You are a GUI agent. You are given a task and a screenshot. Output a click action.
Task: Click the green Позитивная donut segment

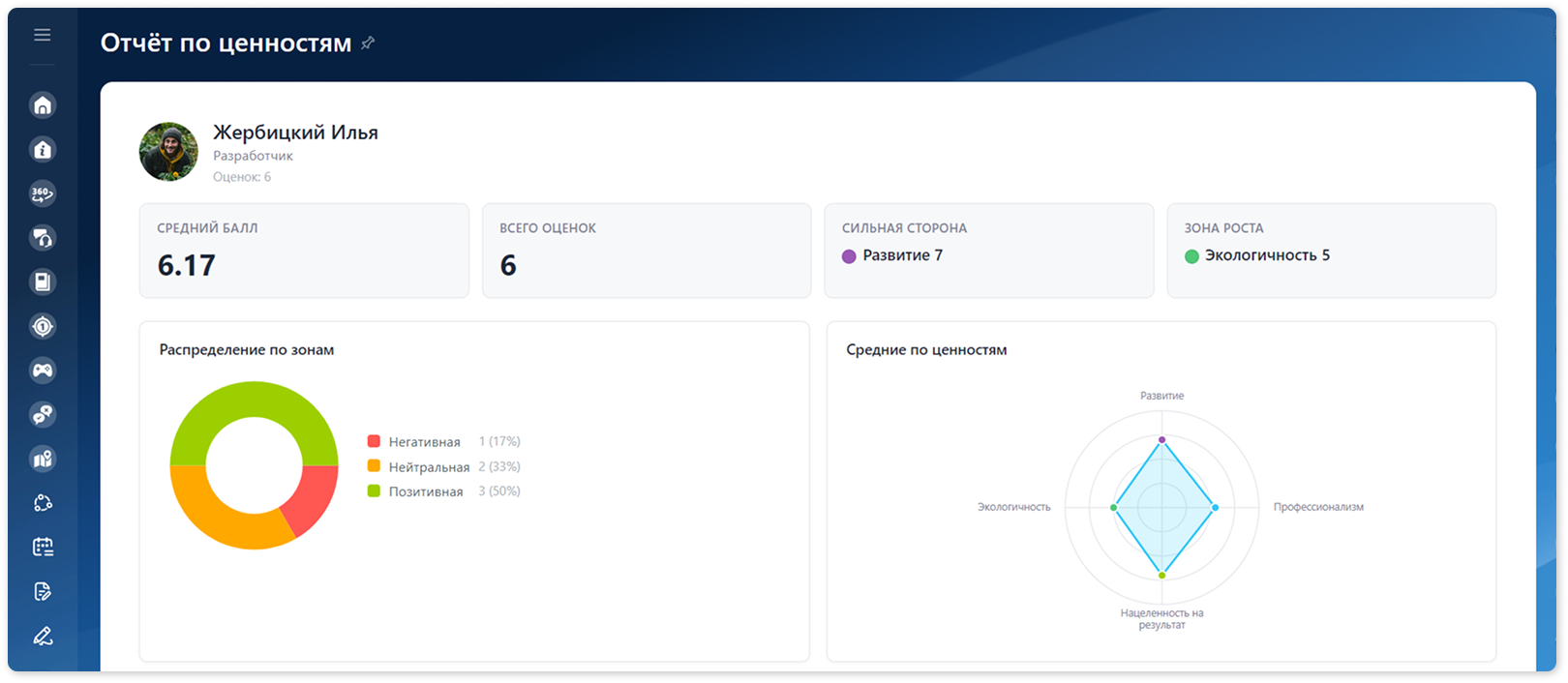point(255,399)
